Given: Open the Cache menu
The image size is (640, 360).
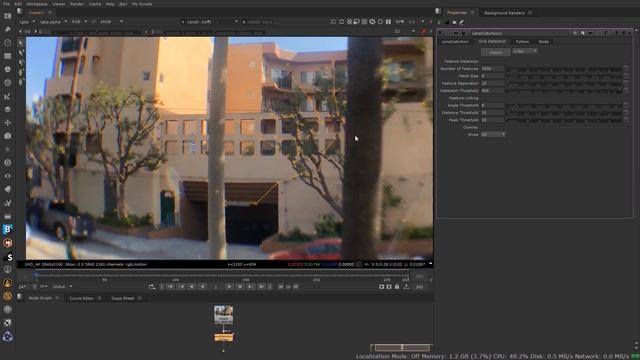Looking at the screenshot, I should coord(95,4).
